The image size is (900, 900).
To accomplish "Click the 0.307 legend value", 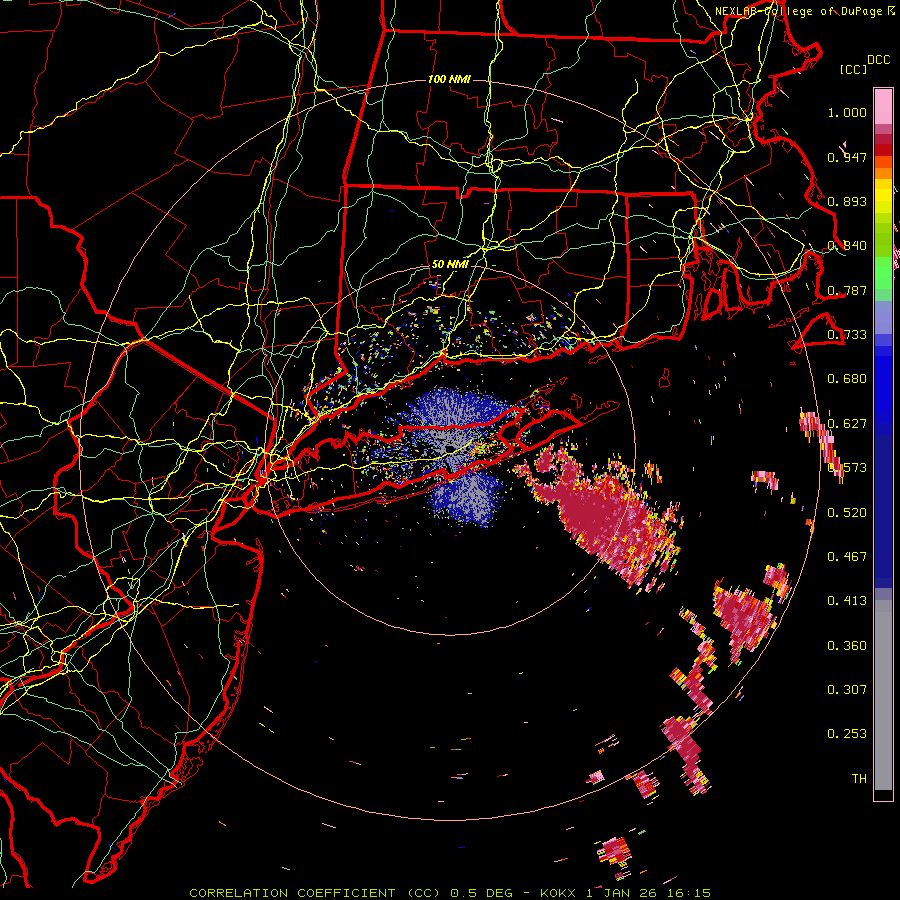I will (x=847, y=690).
